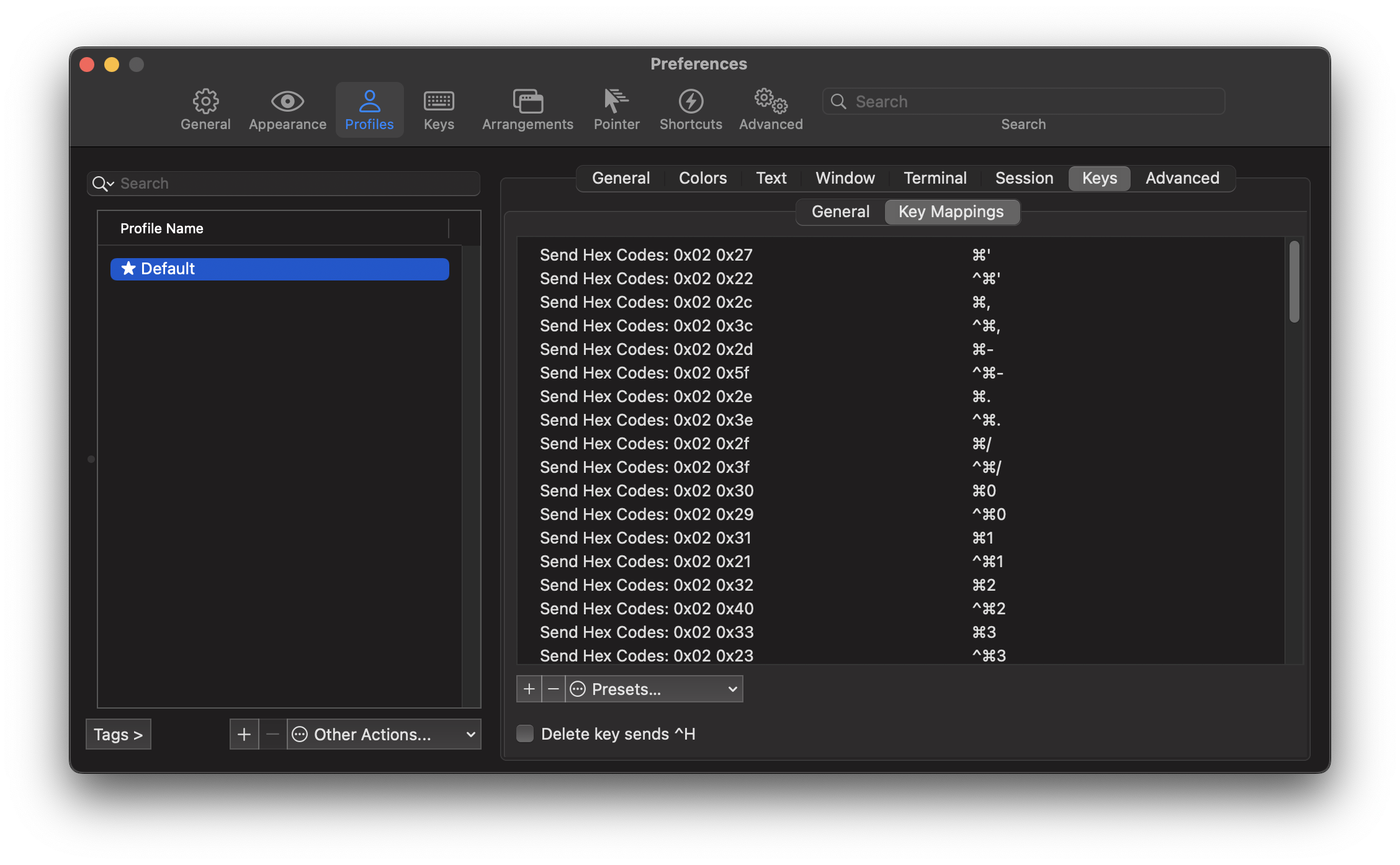Enable Delete key sends ^H checkbox
1400x865 pixels.
click(525, 733)
